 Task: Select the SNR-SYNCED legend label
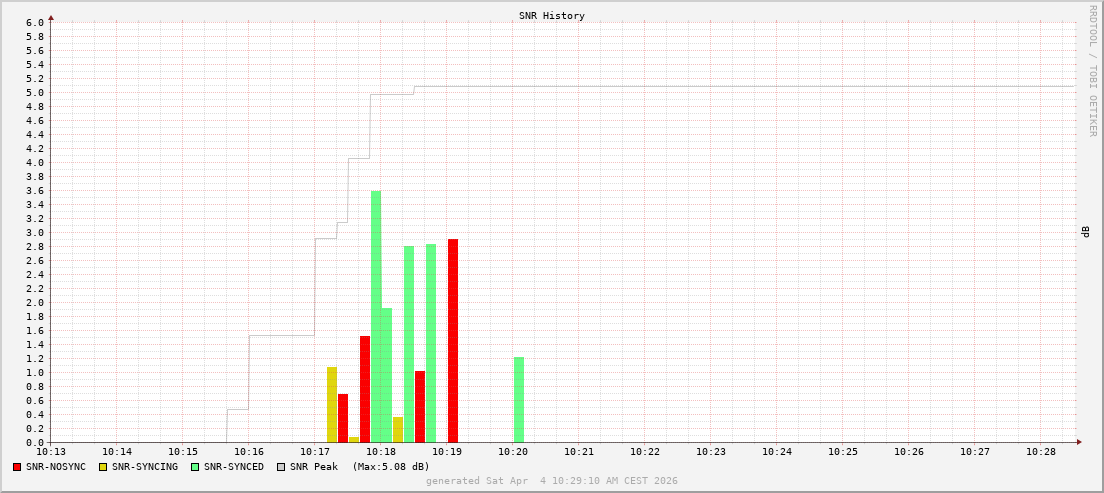234,467
